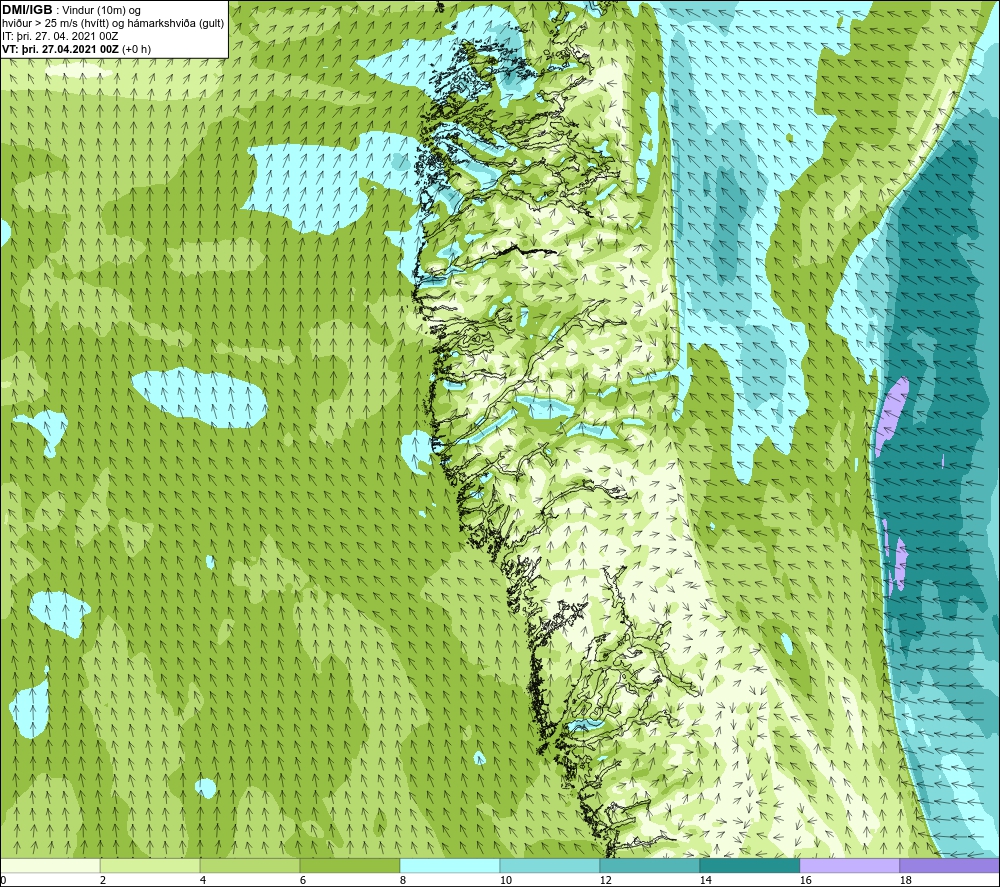The height and width of the screenshot is (887, 1000).
Task: Click the dark teal 14–16 m/s legend swatch
Action: coord(749,866)
